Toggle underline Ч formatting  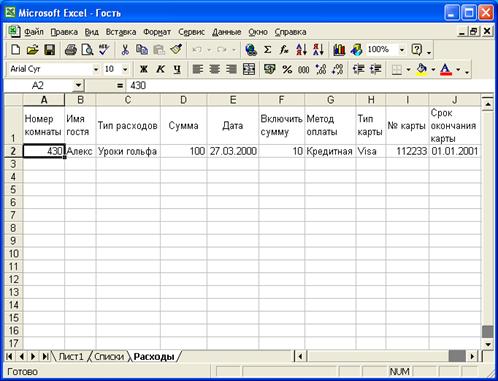(x=177, y=69)
